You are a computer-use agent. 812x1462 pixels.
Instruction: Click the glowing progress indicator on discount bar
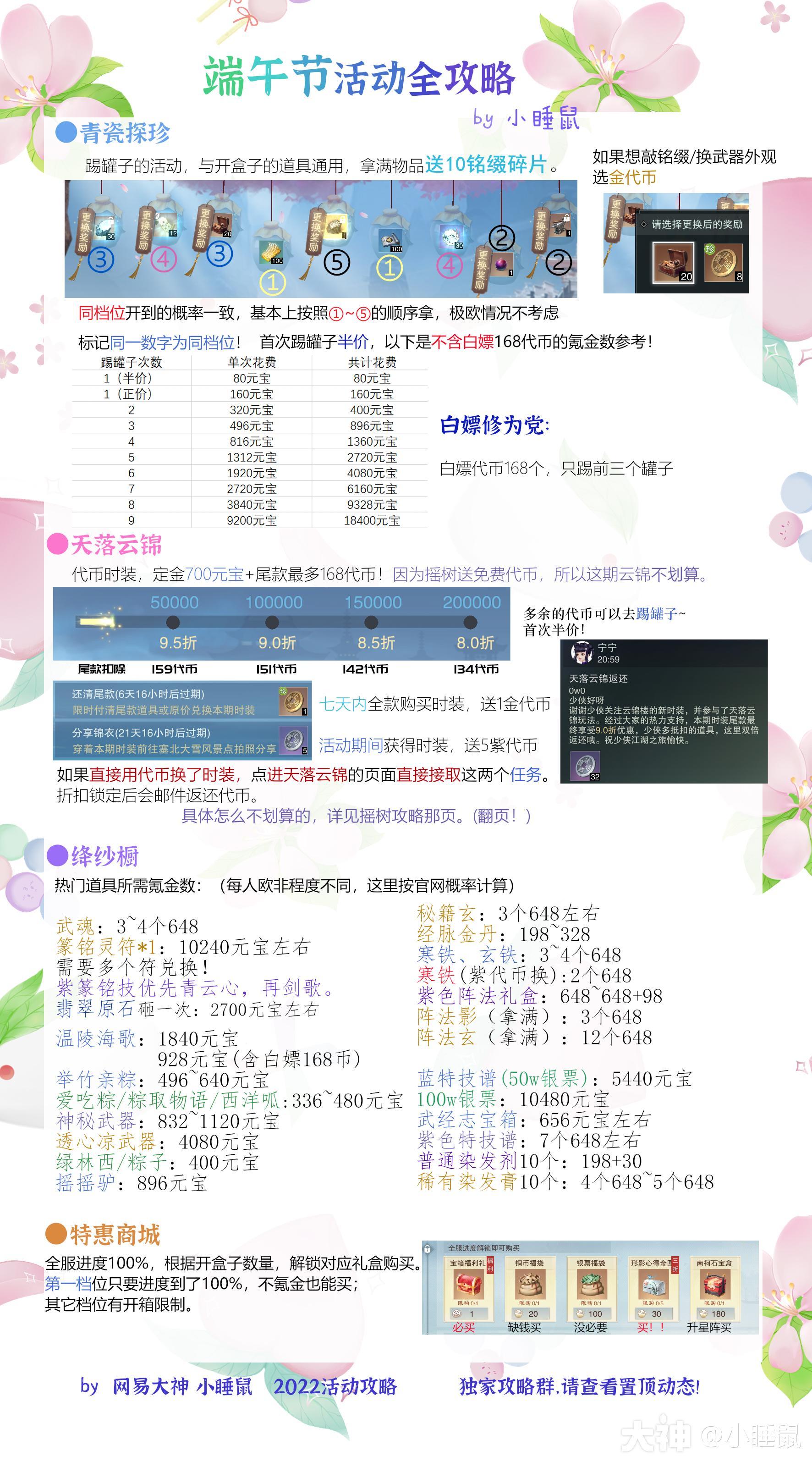coord(99,622)
